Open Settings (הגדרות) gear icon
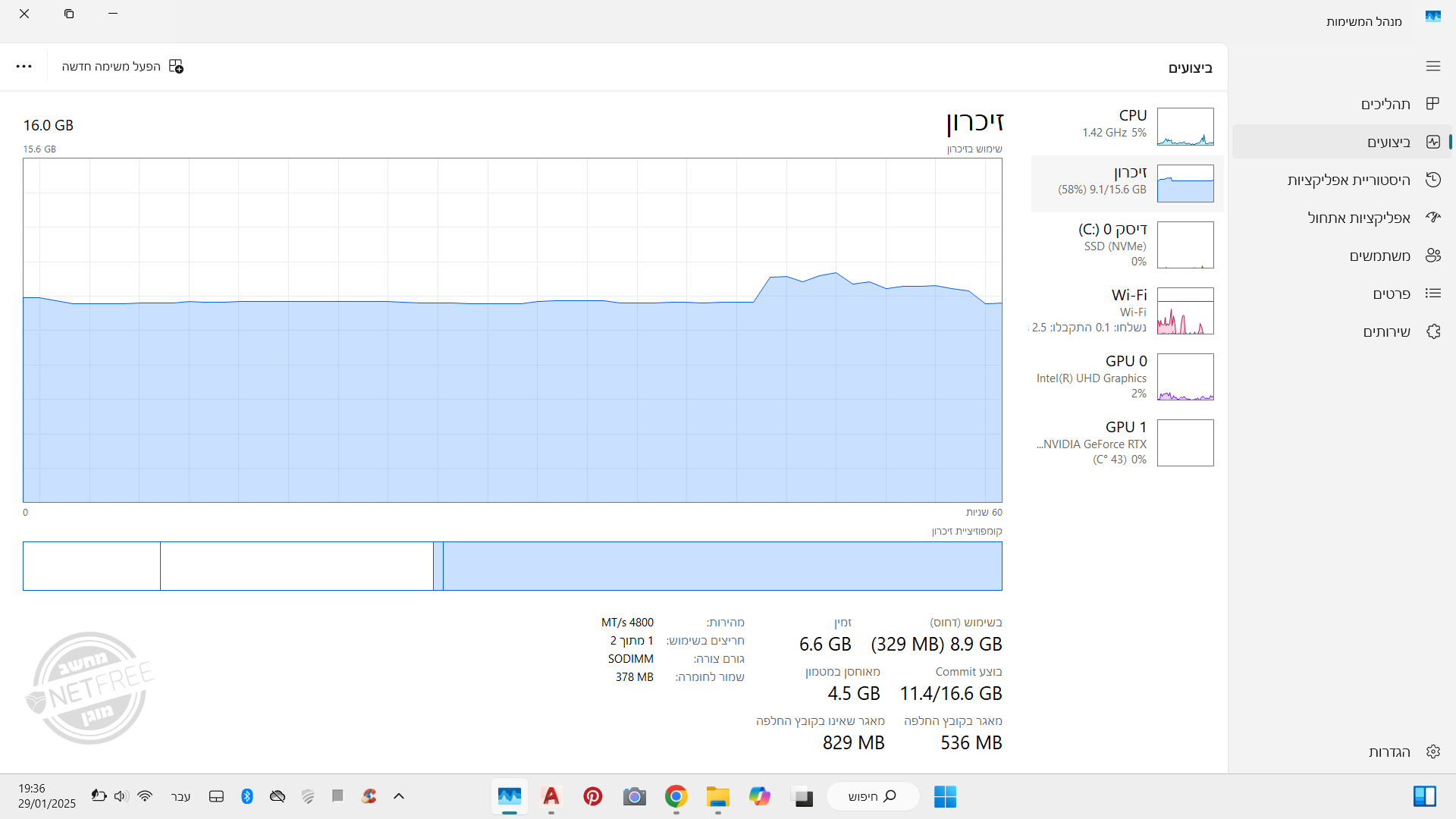1456x819 pixels. (x=1432, y=752)
